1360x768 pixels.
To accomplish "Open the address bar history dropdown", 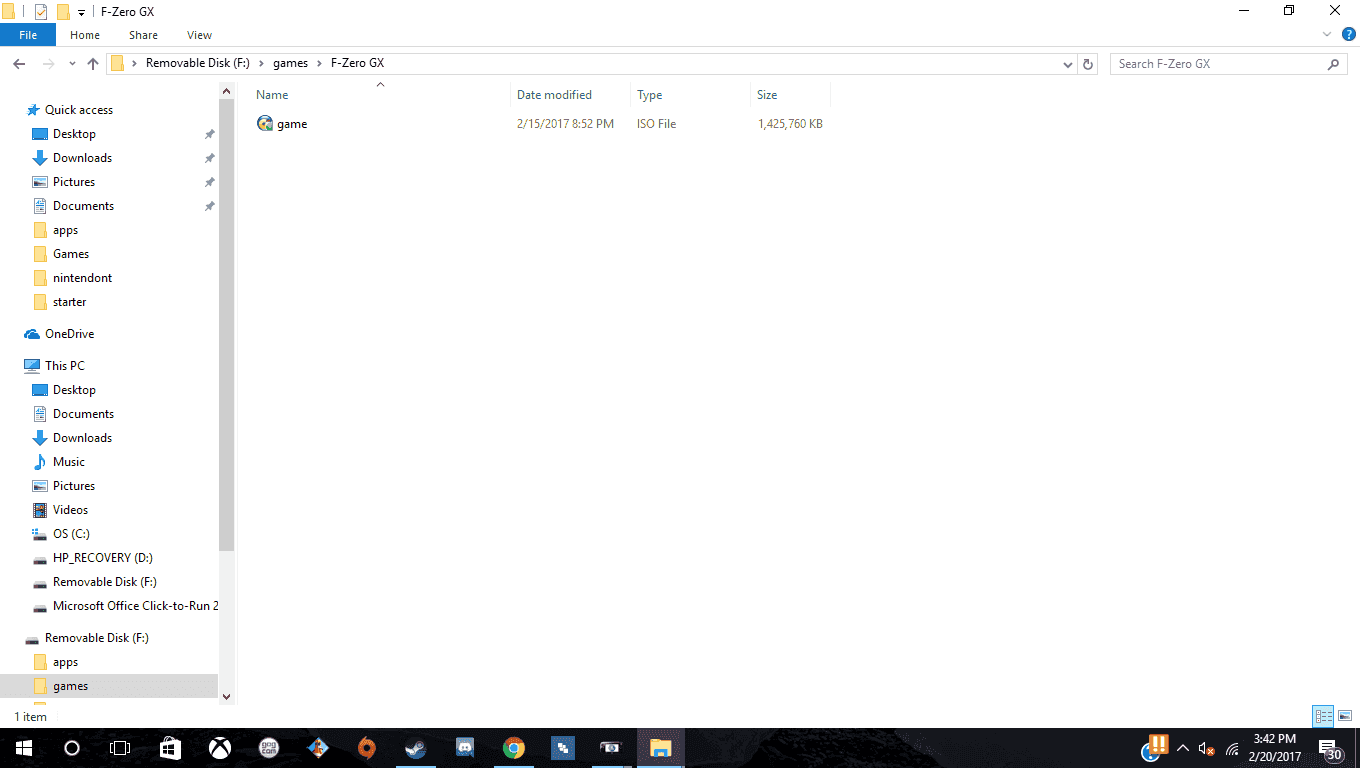I will [1068, 64].
